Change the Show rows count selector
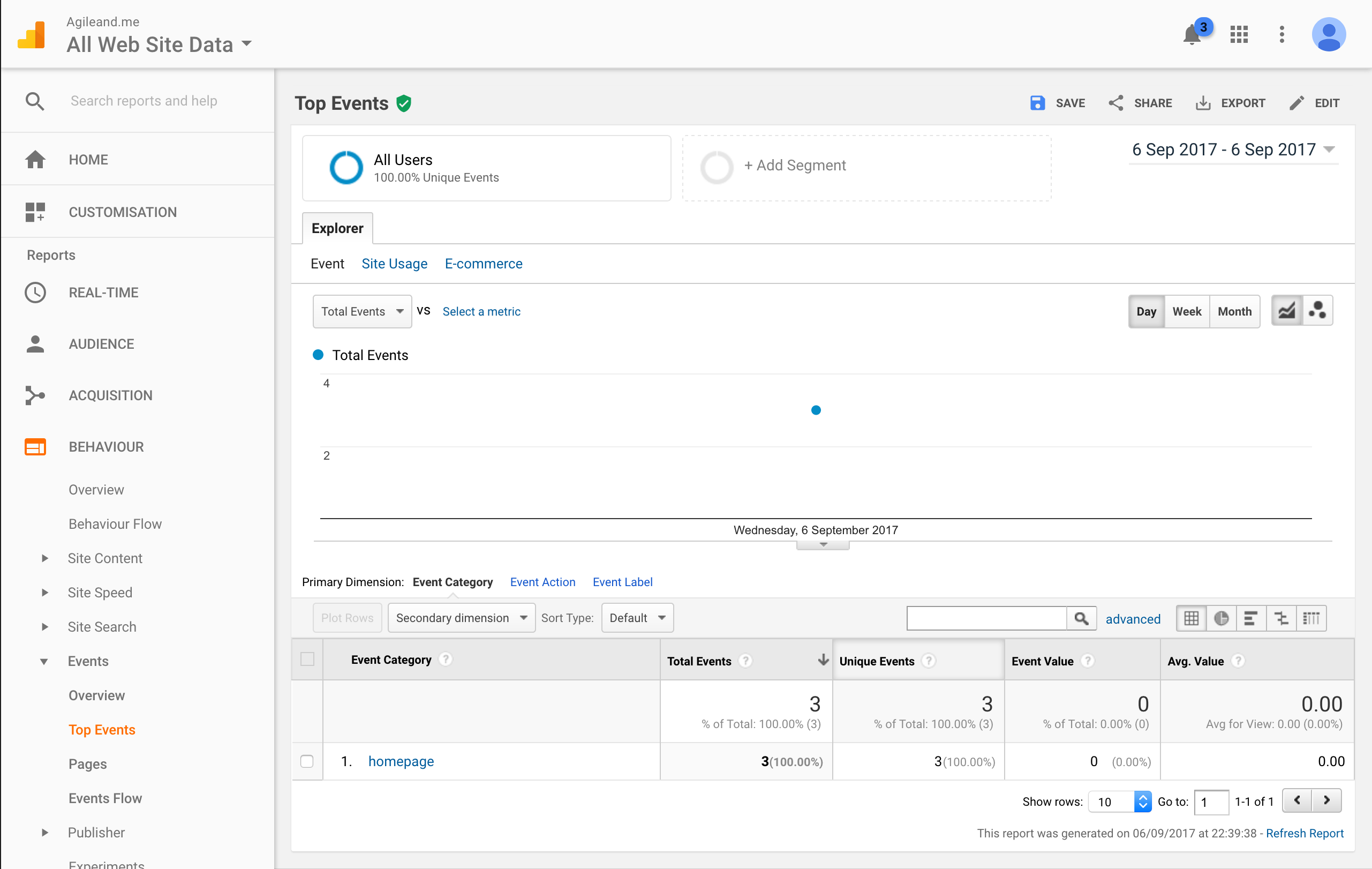Viewport: 1372px width, 869px height. click(x=1120, y=801)
